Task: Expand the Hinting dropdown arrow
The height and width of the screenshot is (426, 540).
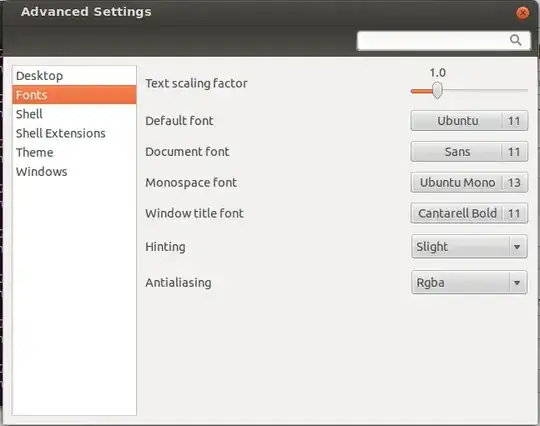Action: pos(517,247)
